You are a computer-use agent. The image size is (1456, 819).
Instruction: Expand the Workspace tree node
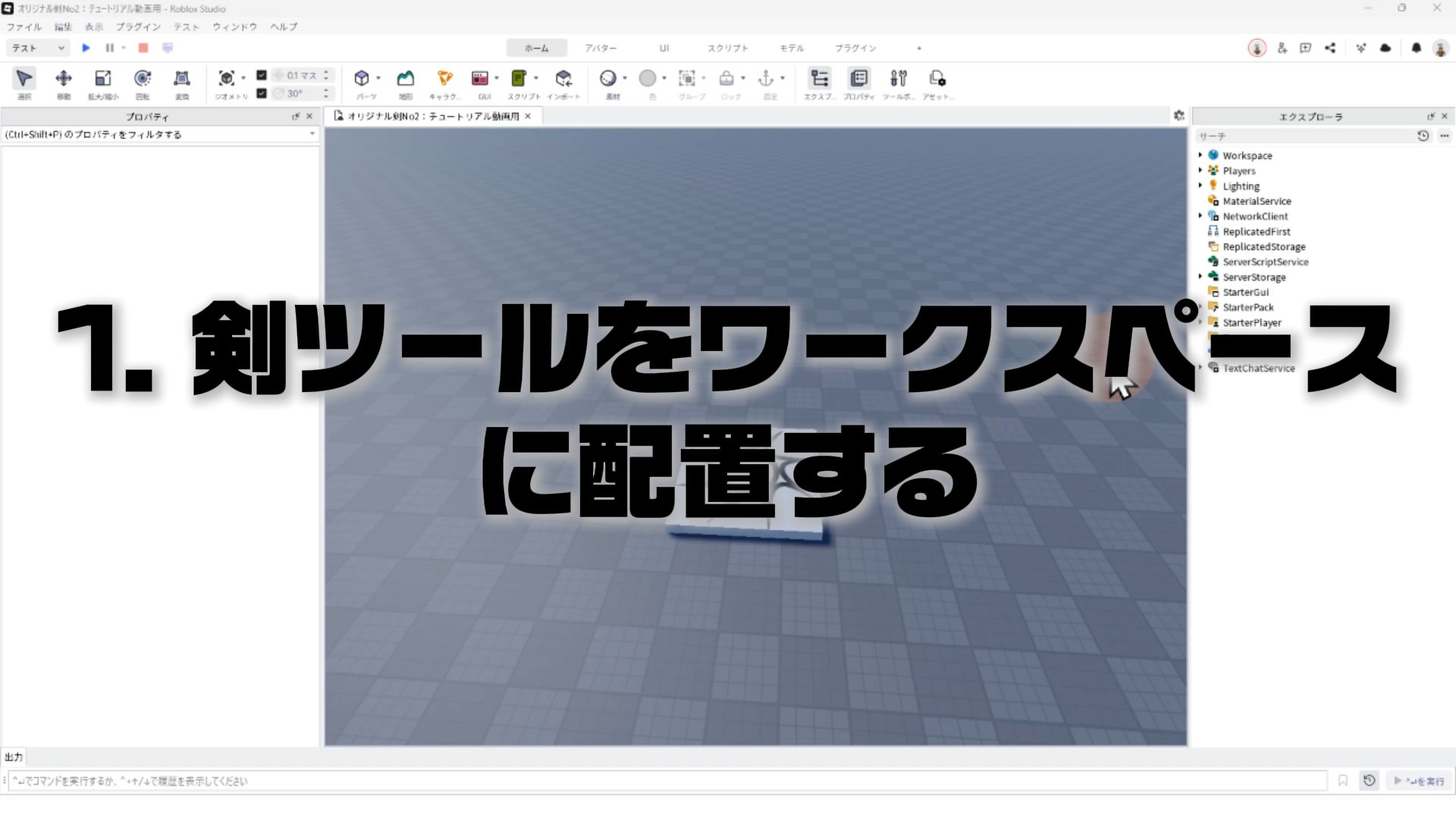(x=1200, y=155)
